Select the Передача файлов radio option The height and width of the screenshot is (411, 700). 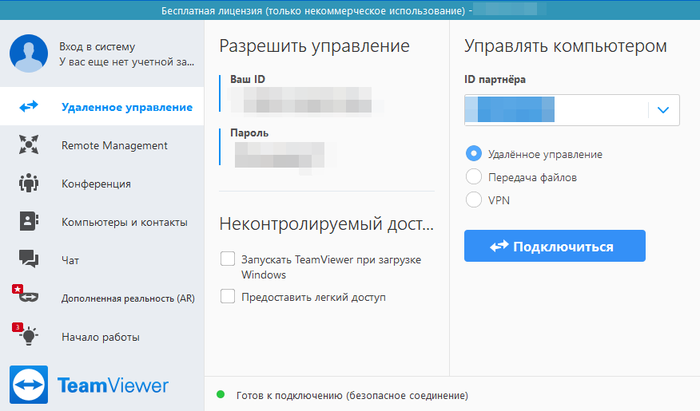pos(474,177)
